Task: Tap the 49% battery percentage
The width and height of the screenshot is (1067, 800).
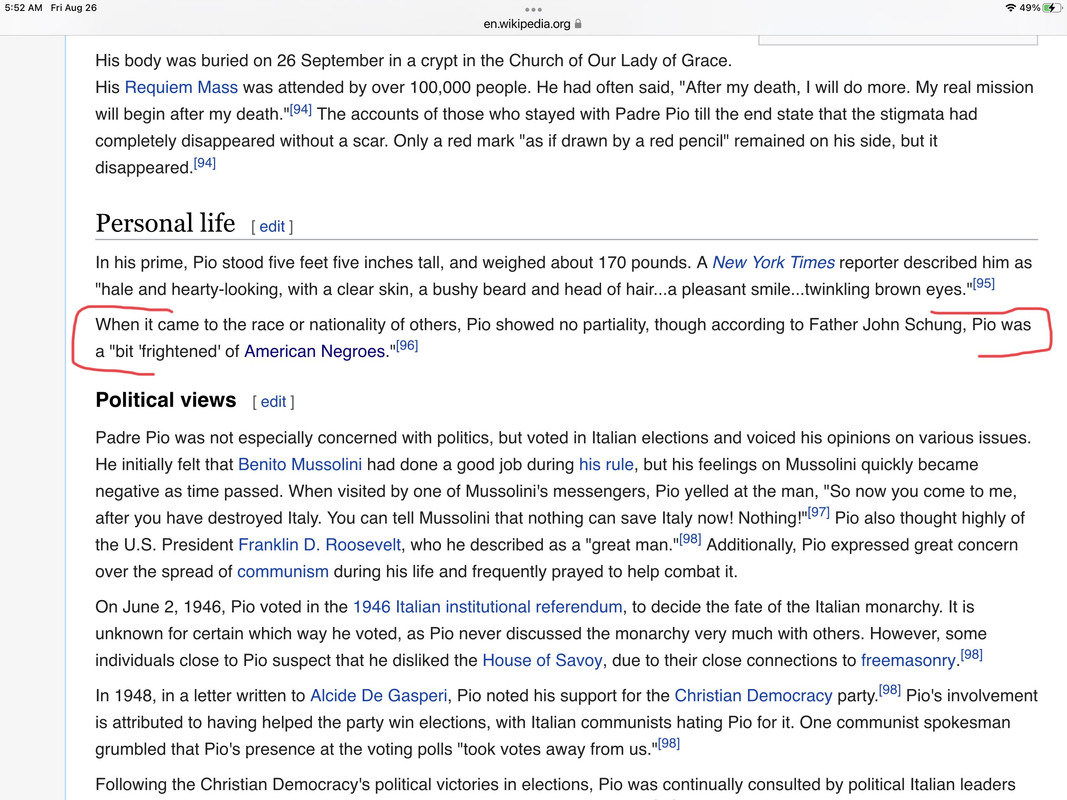Action: pos(1030,7)
